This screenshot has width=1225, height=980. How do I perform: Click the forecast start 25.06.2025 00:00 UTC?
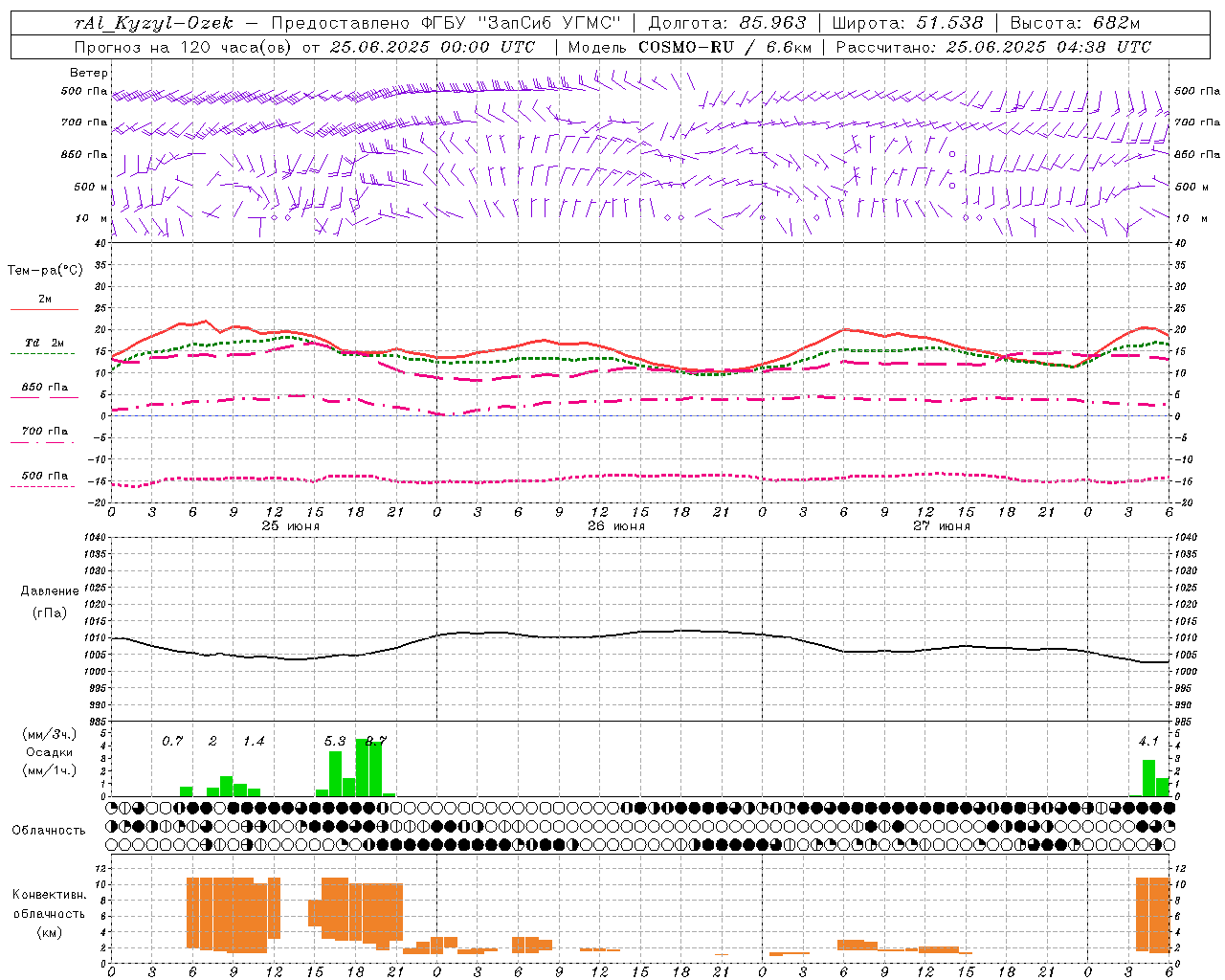tap(433, 47)
